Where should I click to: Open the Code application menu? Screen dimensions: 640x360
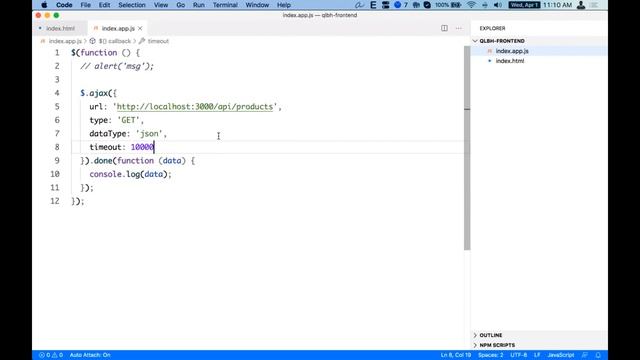[64, 5]
